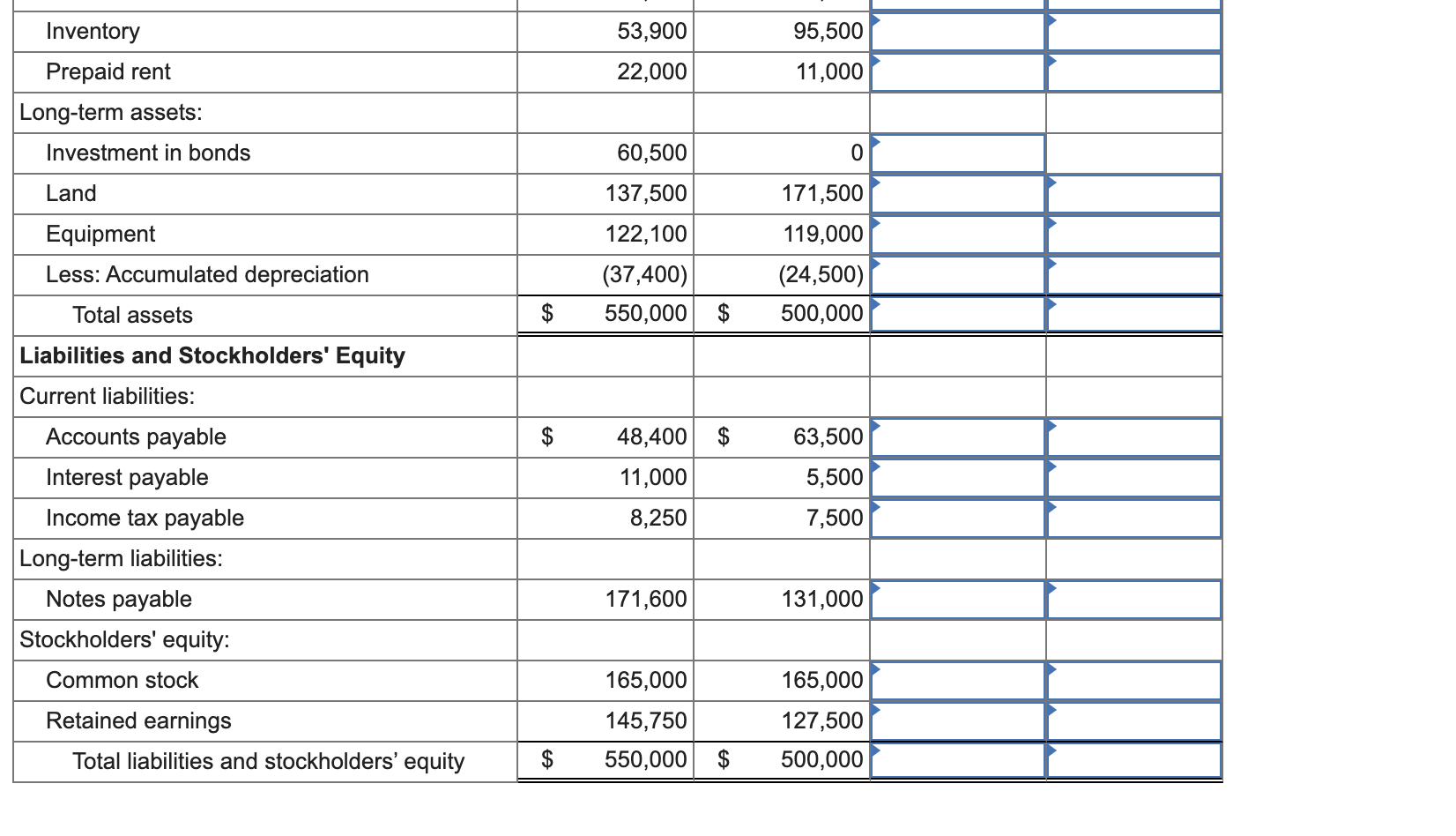Click left blank input cell in Equipment row

[x=957, y=235]
